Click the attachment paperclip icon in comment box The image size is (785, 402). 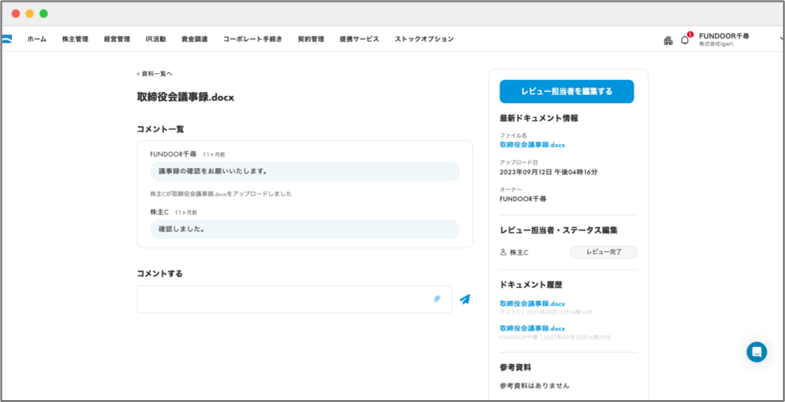coord(437,299)
